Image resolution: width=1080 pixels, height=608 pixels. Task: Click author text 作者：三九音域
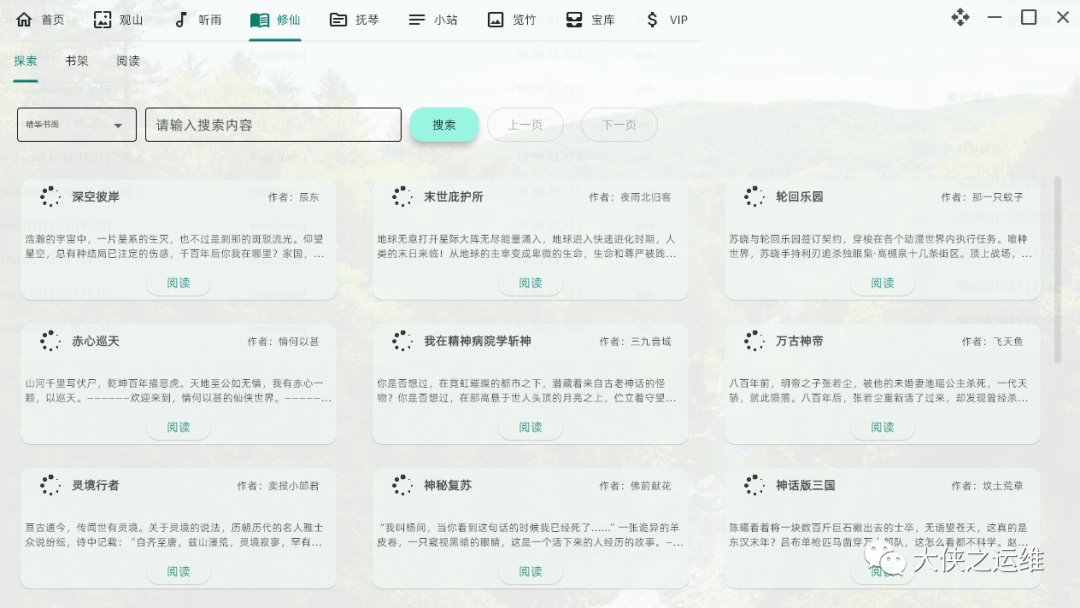click(x=635, y=342)
